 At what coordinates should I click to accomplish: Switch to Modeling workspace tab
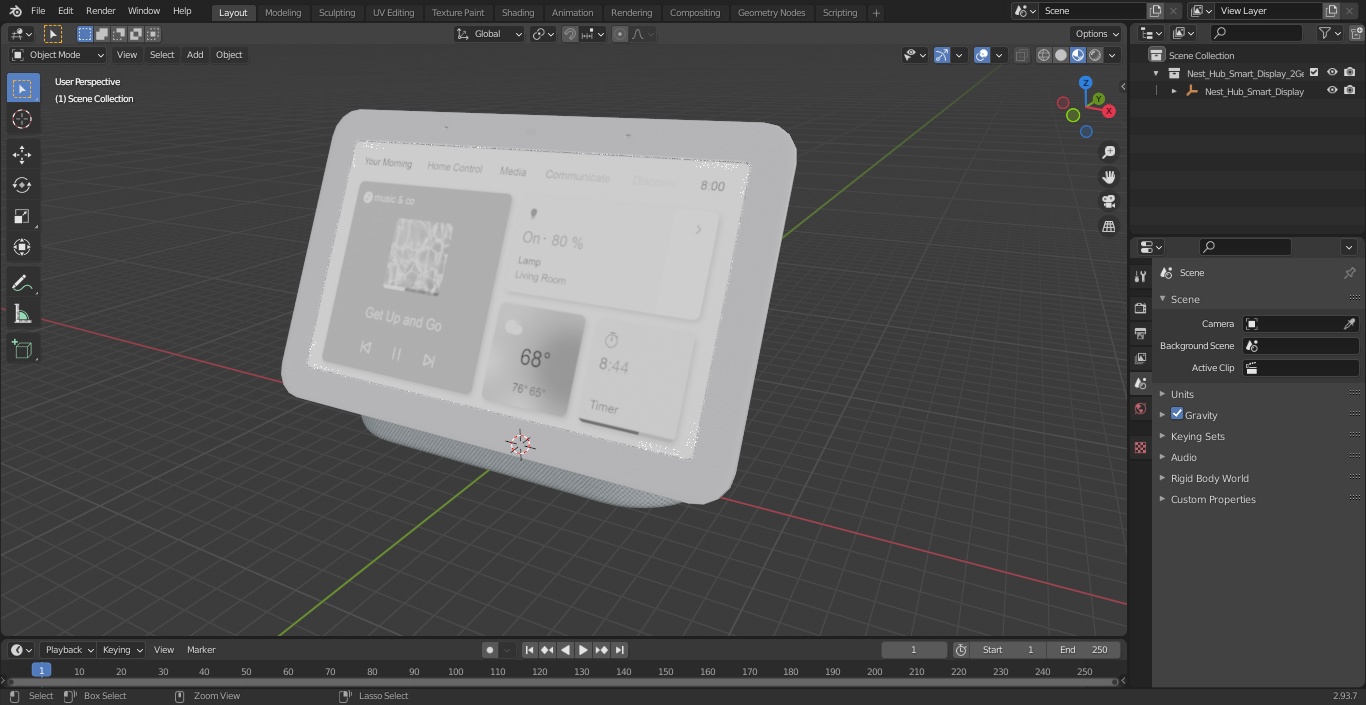[283, 13]
